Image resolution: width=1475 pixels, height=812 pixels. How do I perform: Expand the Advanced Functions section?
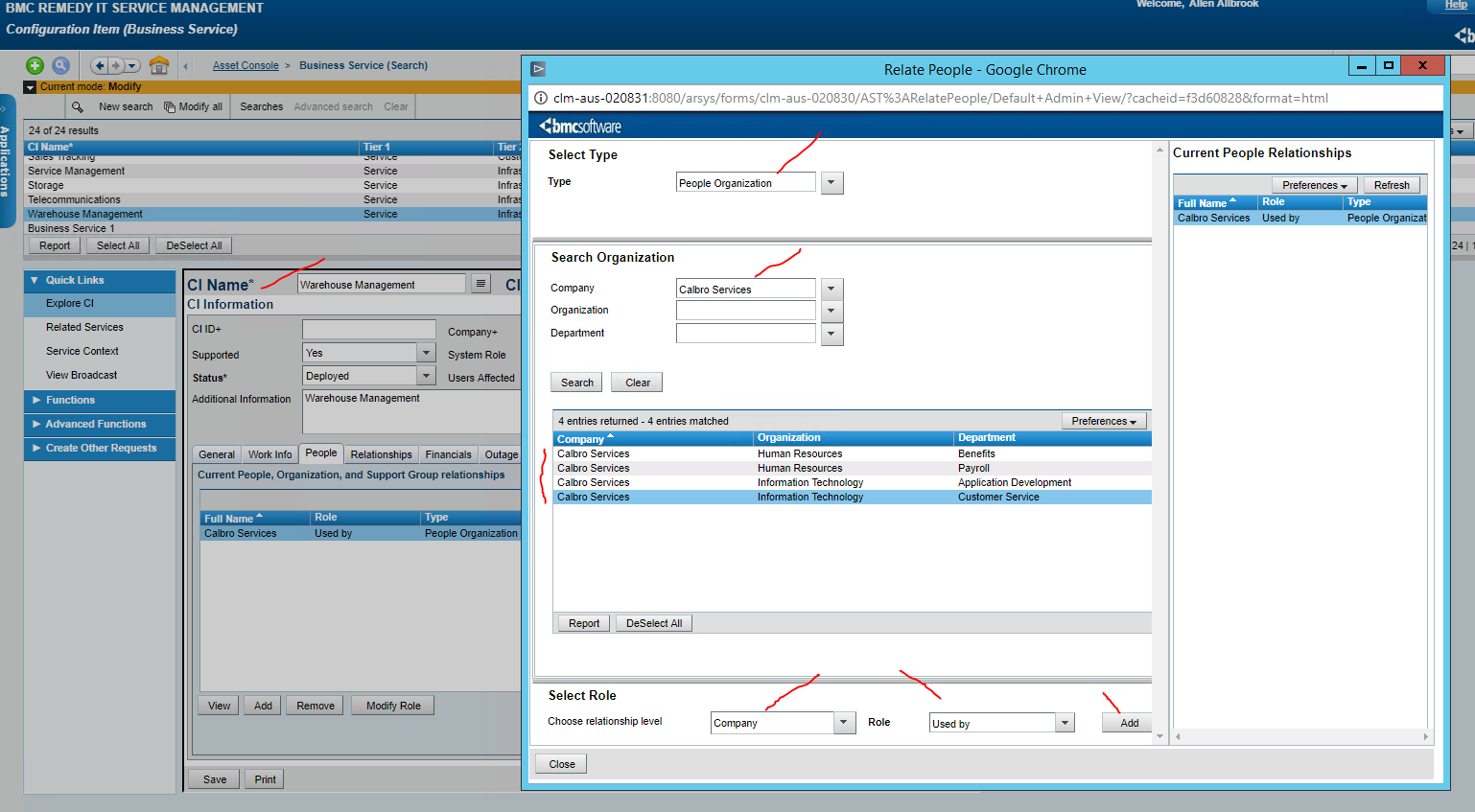[36, 424]
